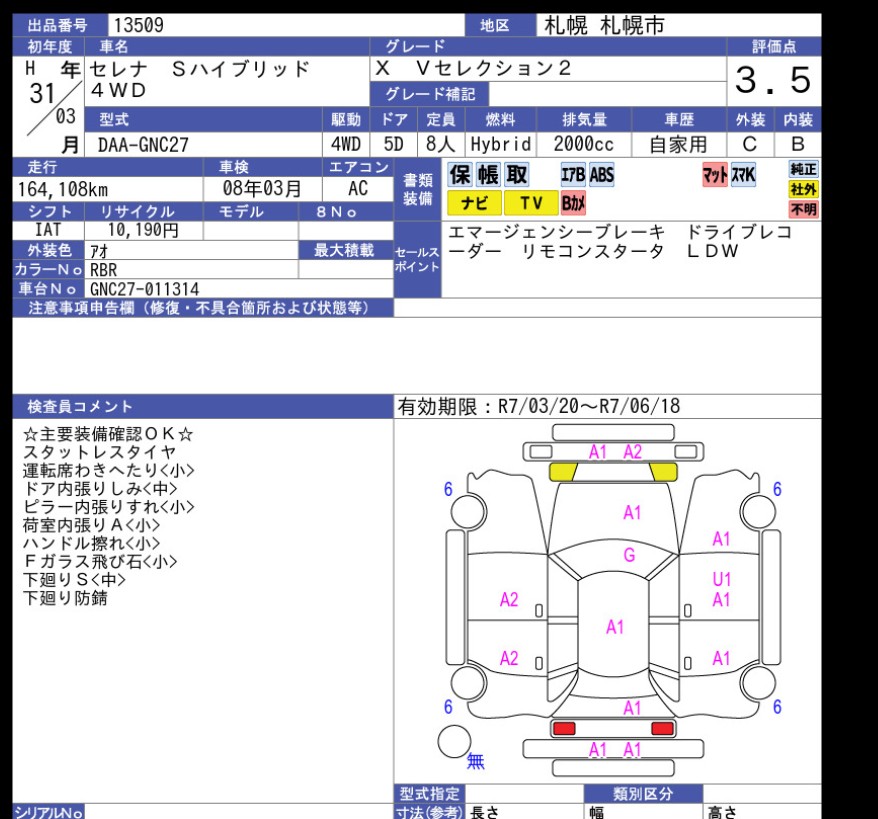This screenshot has height=819, width=878.
Task: Click the セールスポイント label
Action: pyautogui.click(x=417, y=259)
